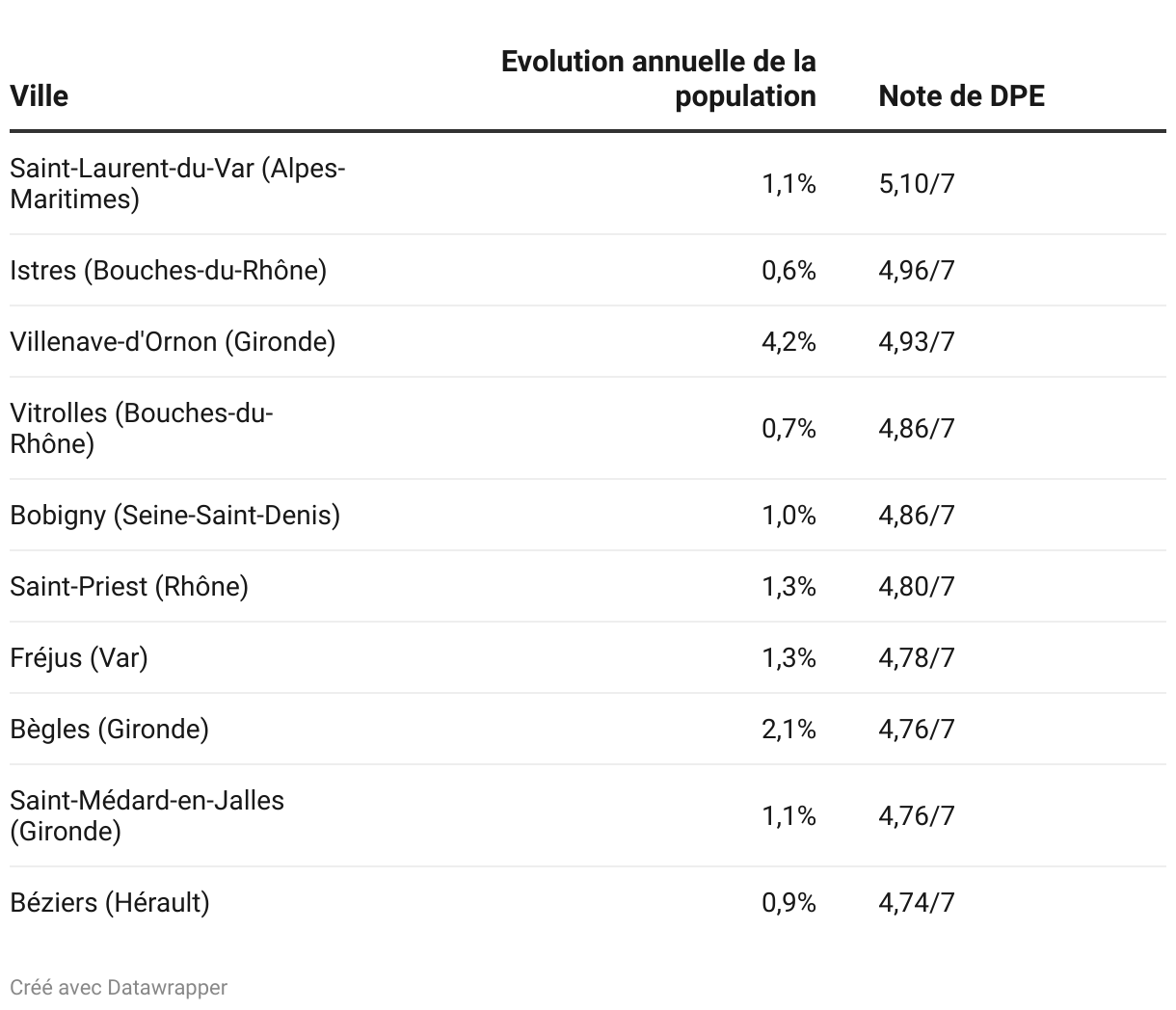Click the Saint-Médard-en-Jalles (Gironde) cell
Screen dimensions: 1176x1010
147,815
